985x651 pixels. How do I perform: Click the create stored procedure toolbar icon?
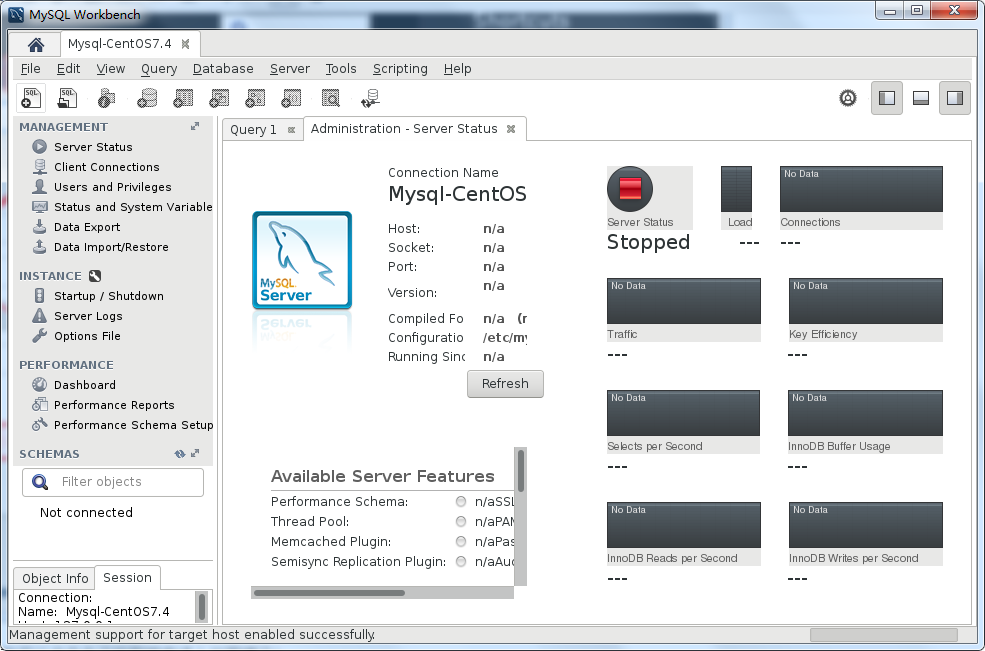(255, 99)
